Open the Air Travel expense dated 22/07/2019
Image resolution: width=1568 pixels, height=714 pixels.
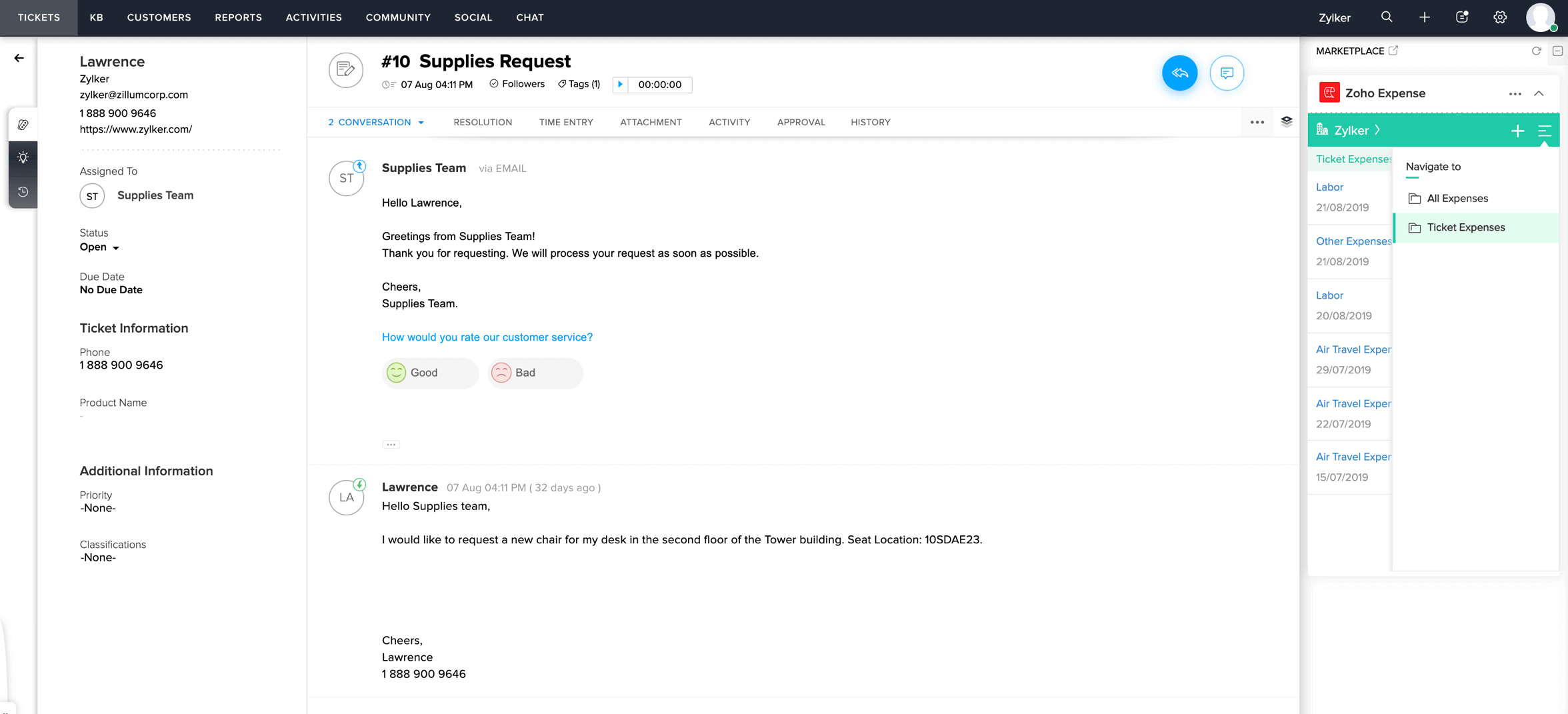(1353, 403)
